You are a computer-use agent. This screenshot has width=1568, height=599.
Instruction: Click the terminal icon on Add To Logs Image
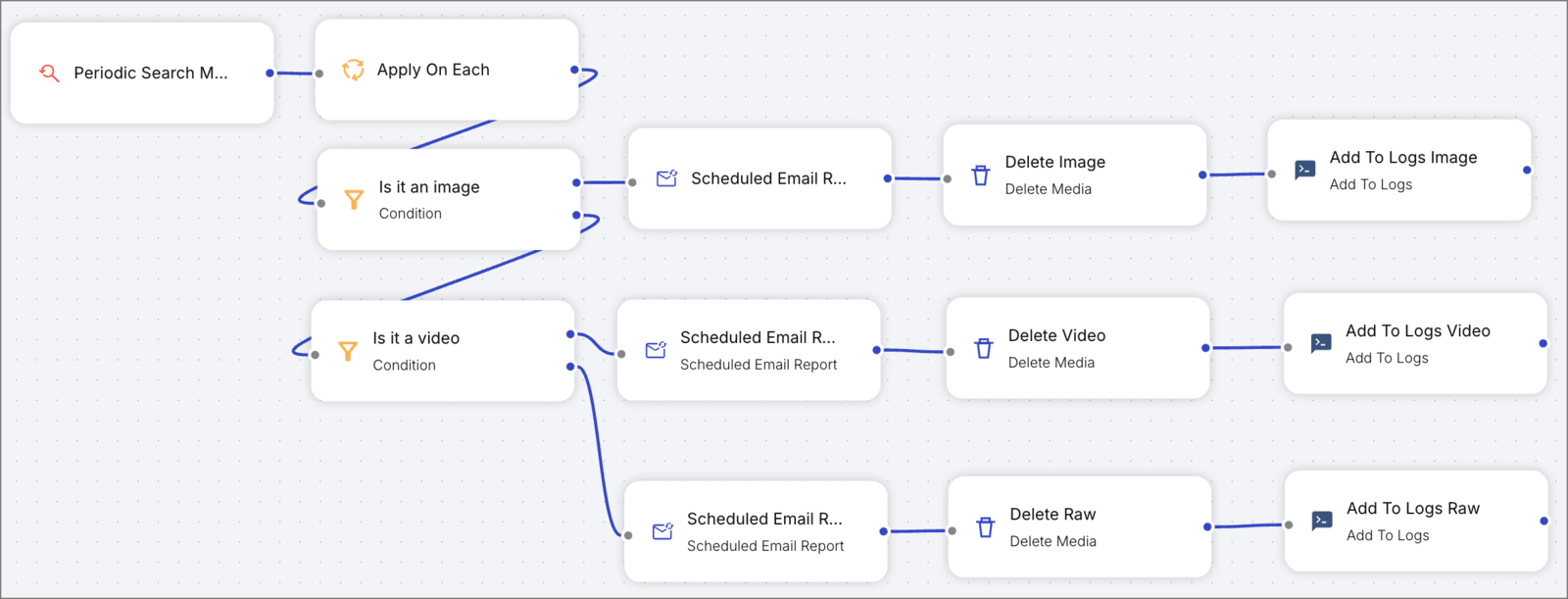click(x=1304, y=171)
